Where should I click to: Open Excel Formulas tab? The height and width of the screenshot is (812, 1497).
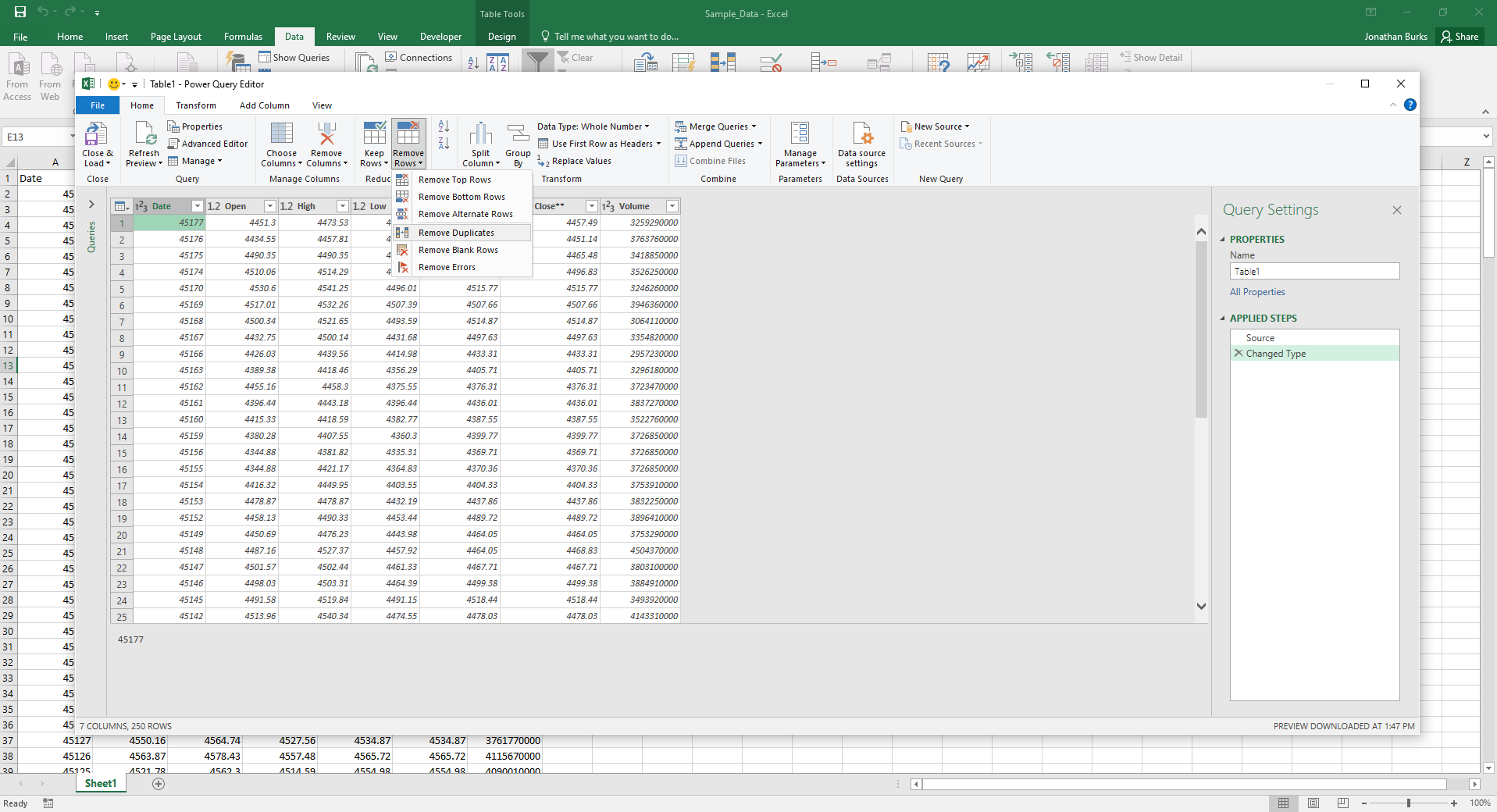point(243,37)
